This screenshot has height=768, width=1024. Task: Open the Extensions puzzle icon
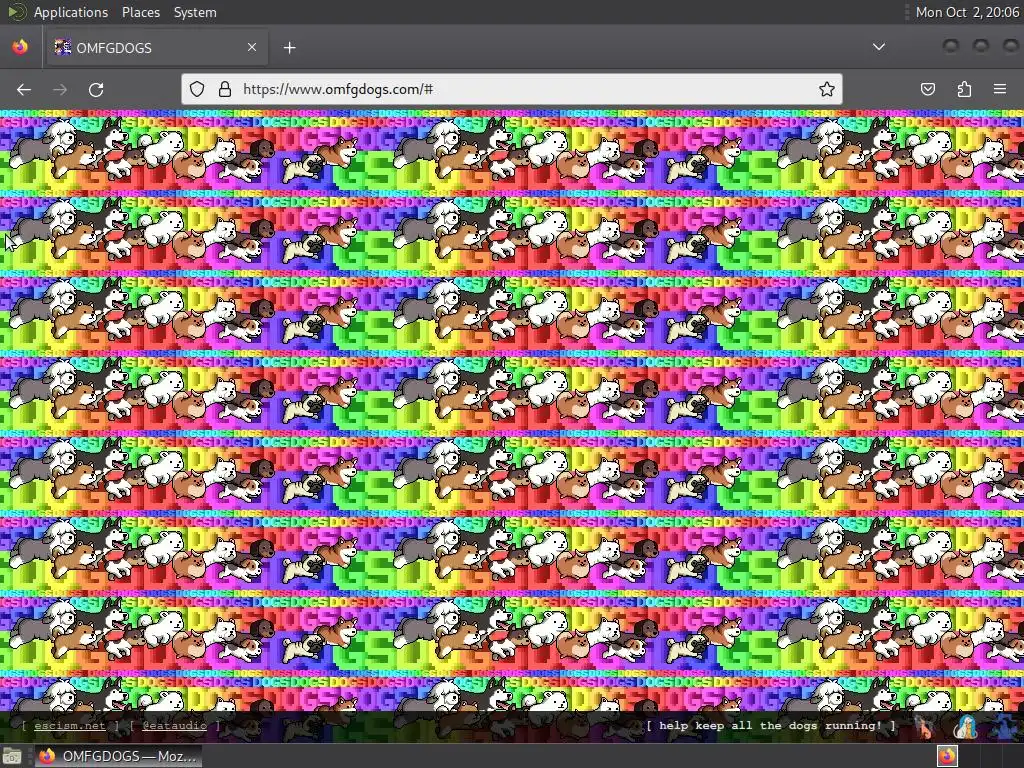point(964,89)
